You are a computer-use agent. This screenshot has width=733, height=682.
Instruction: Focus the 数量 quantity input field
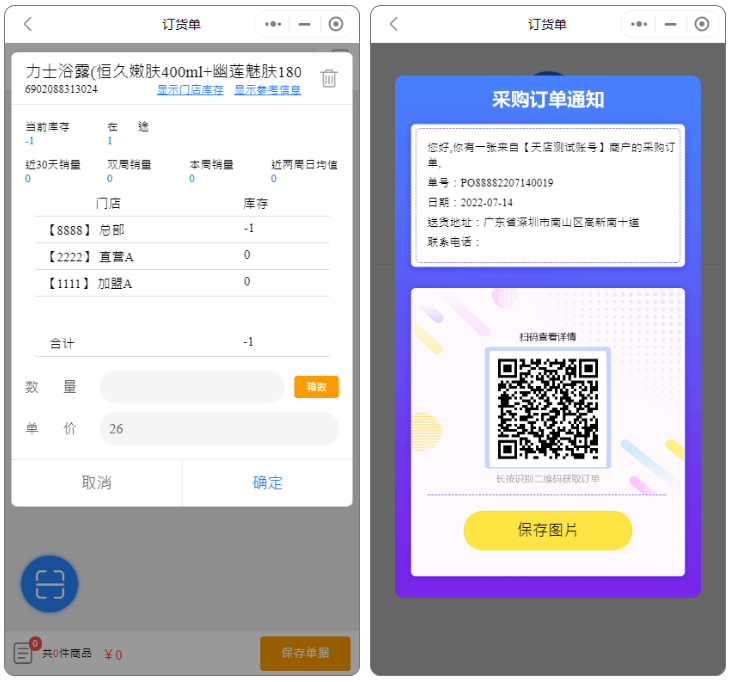pyautogui.click(x=192, y=387)
